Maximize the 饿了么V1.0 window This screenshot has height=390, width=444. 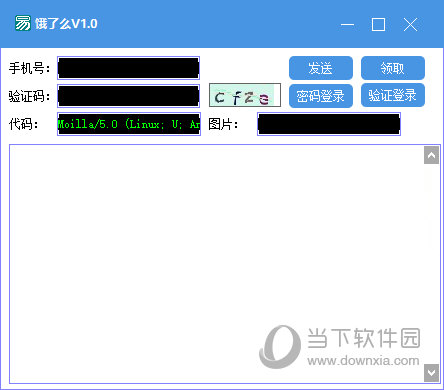(379, 24)
